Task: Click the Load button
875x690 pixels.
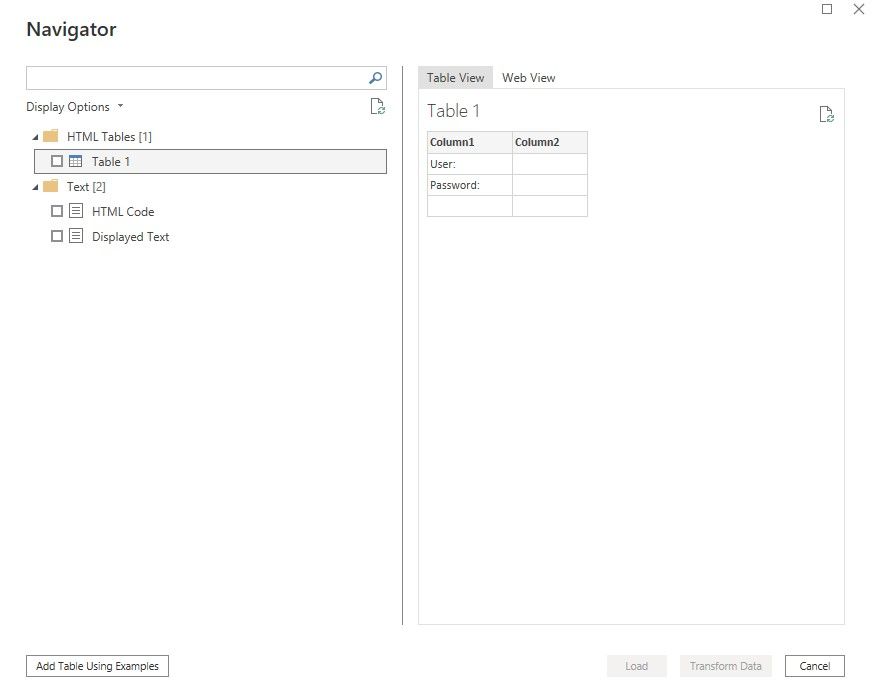Action: coord(637,666)
